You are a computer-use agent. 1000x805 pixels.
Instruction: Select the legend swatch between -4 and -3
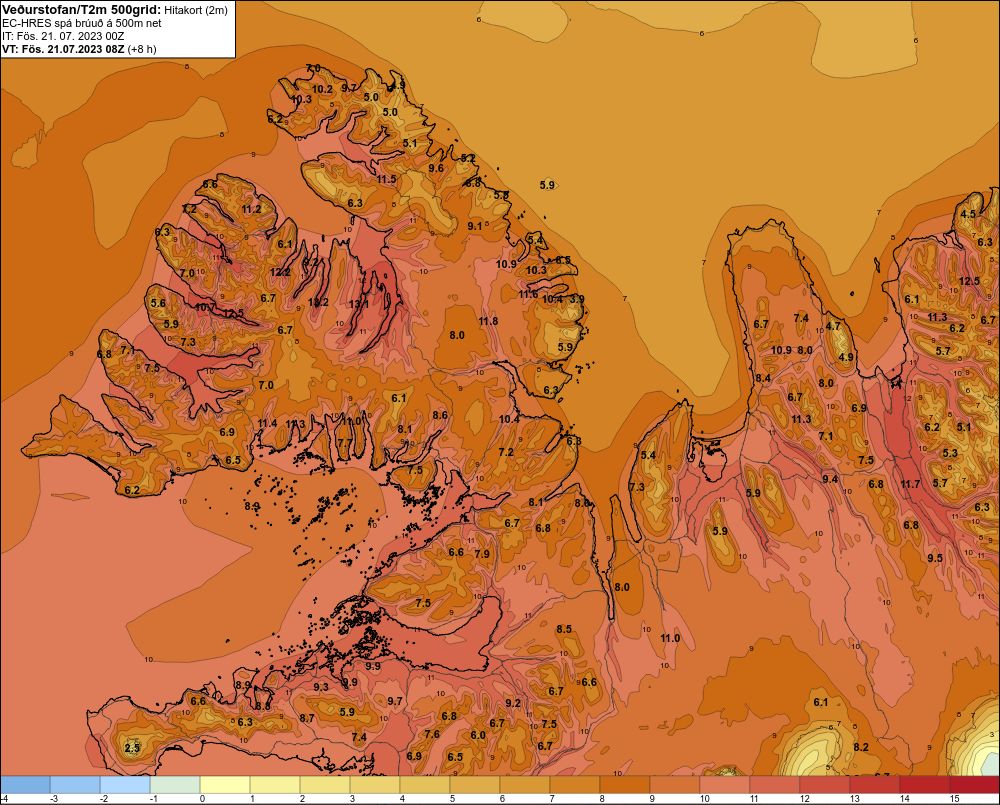pyautogui.click(x=26, y=785)
